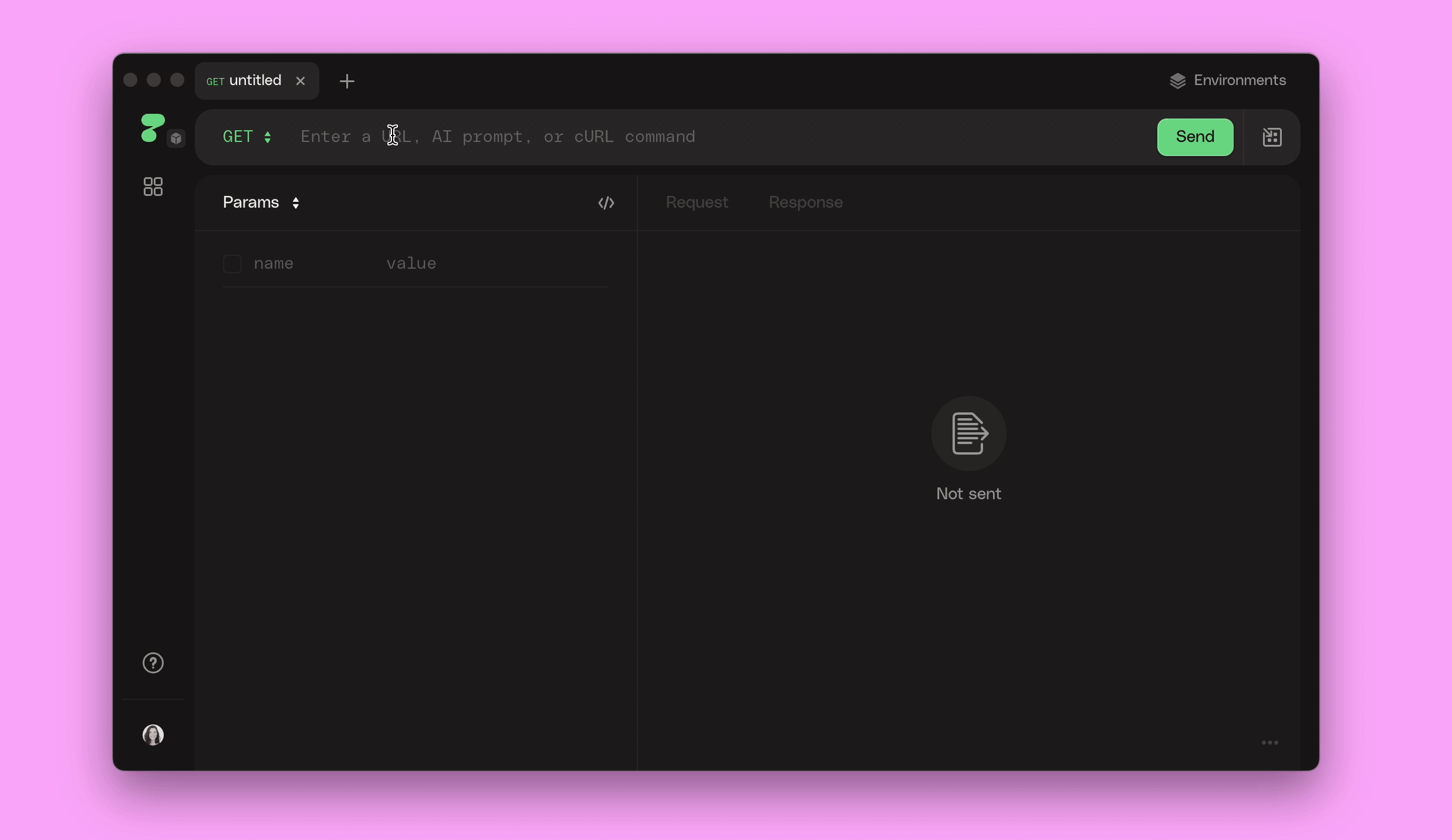The height and width of the screenshot is (840, 1452).
Task: Open the GET method dropdown
Action: click(x=246, y=137)
